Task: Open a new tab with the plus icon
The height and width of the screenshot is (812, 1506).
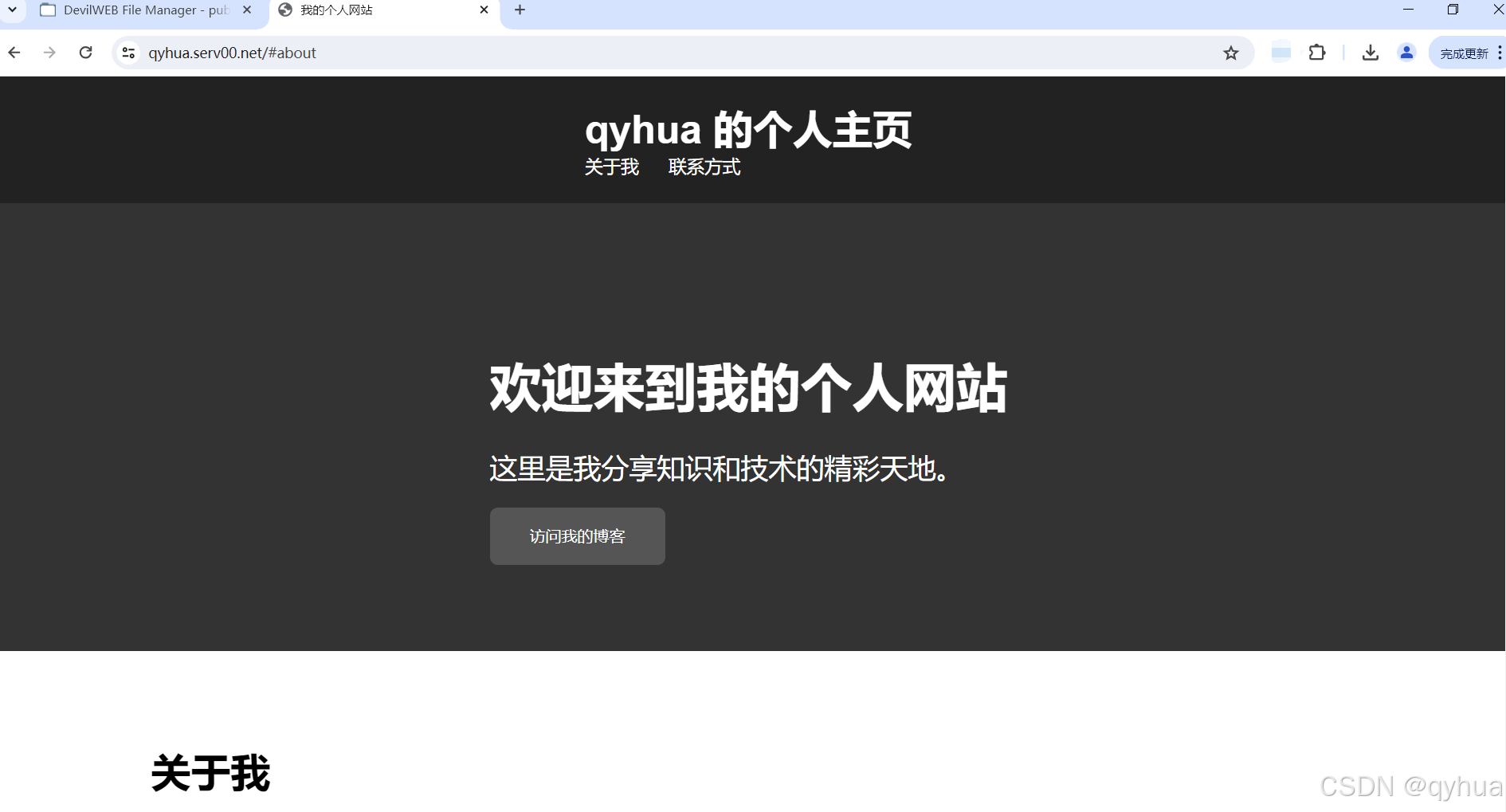Action: click(520, 10)
